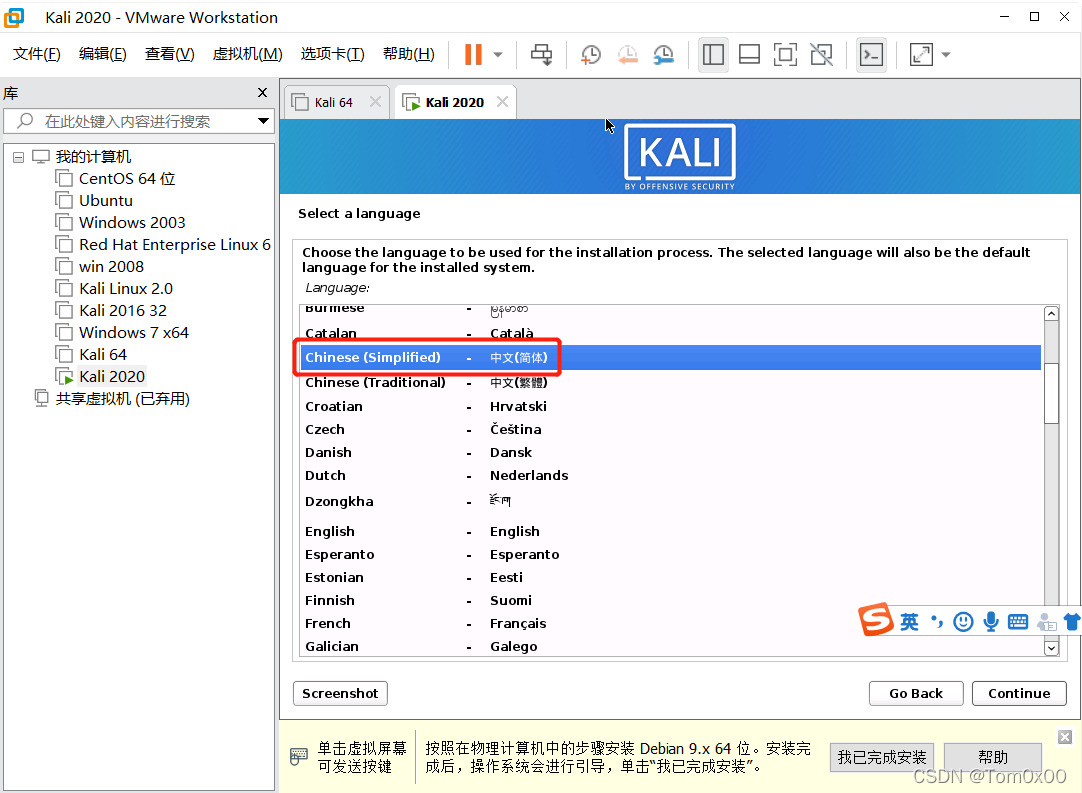Click the Continue button

(1019, 694)
